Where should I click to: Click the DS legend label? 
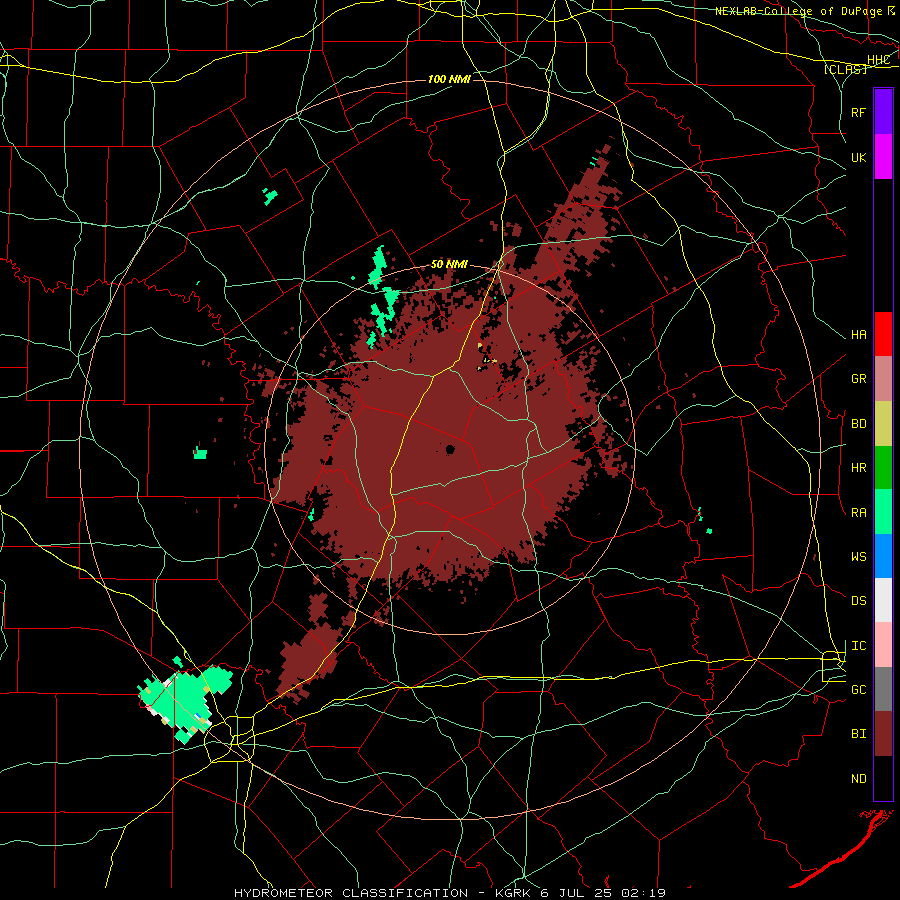click(858, 601)
